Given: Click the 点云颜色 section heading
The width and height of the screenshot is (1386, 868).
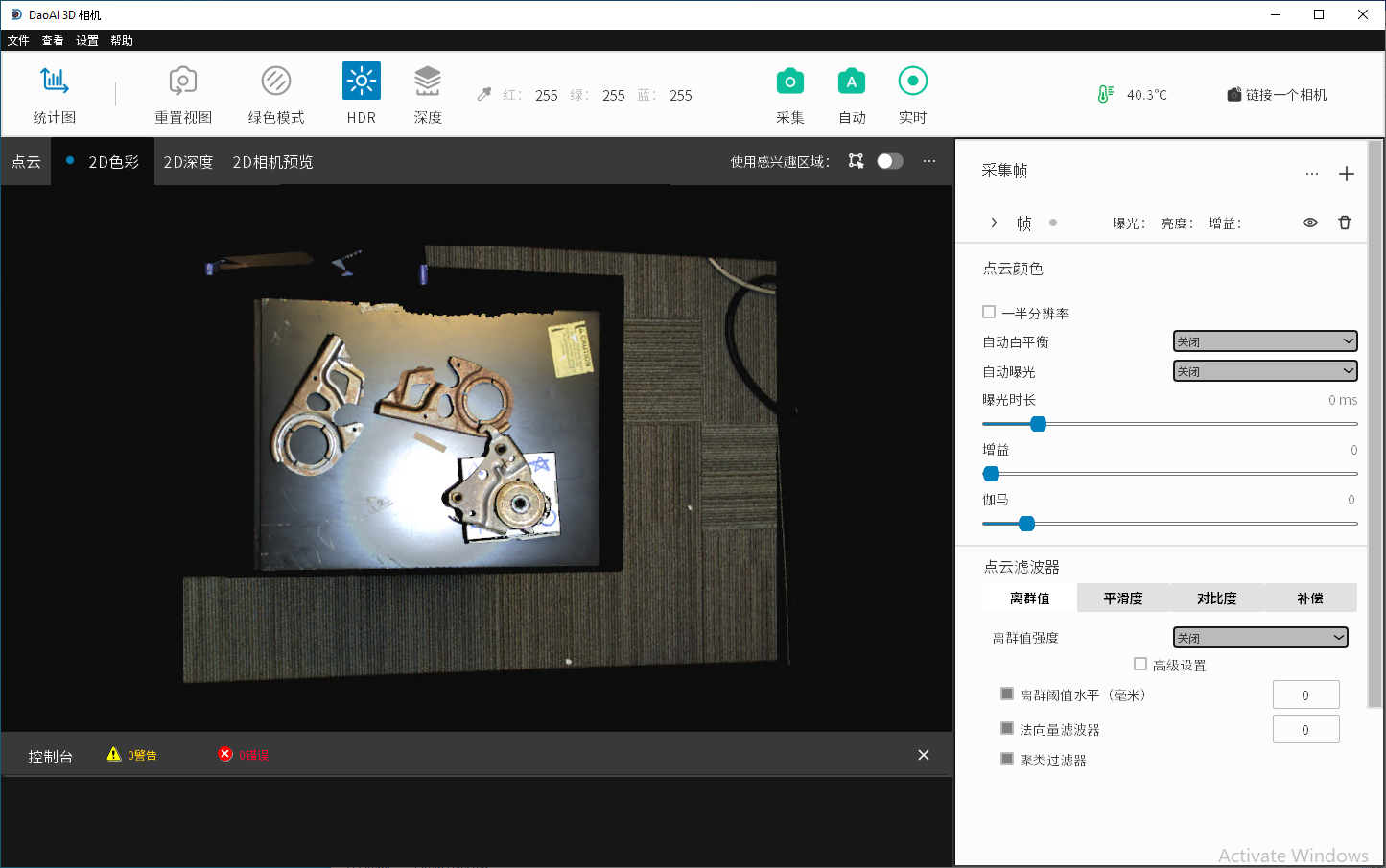Looking at the screenshot, I should click(1013, 269).
